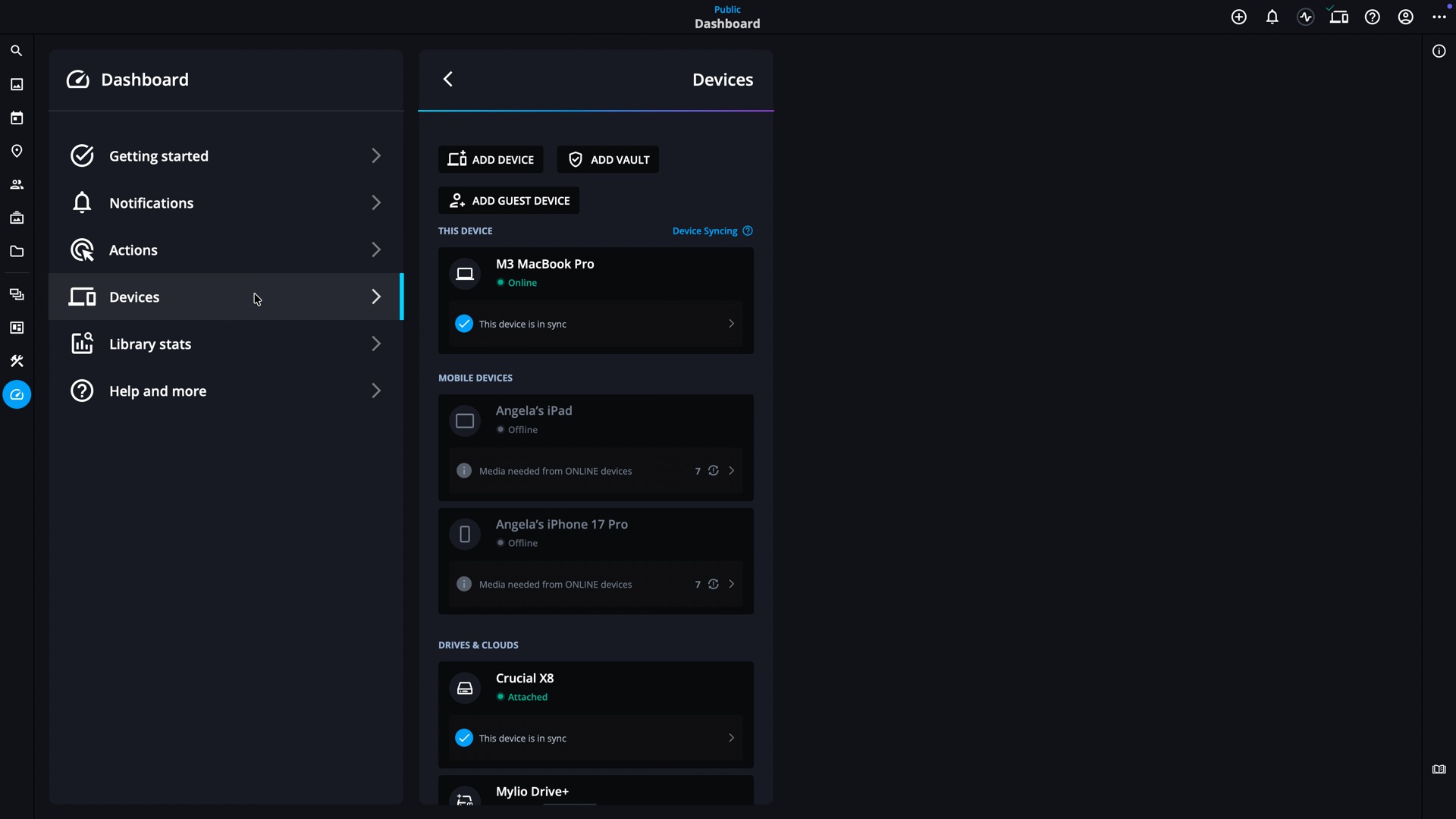The width and height of the screenshot is (1456, 819).
Task: Open the Map location pin icon
Action: point(17,151)
